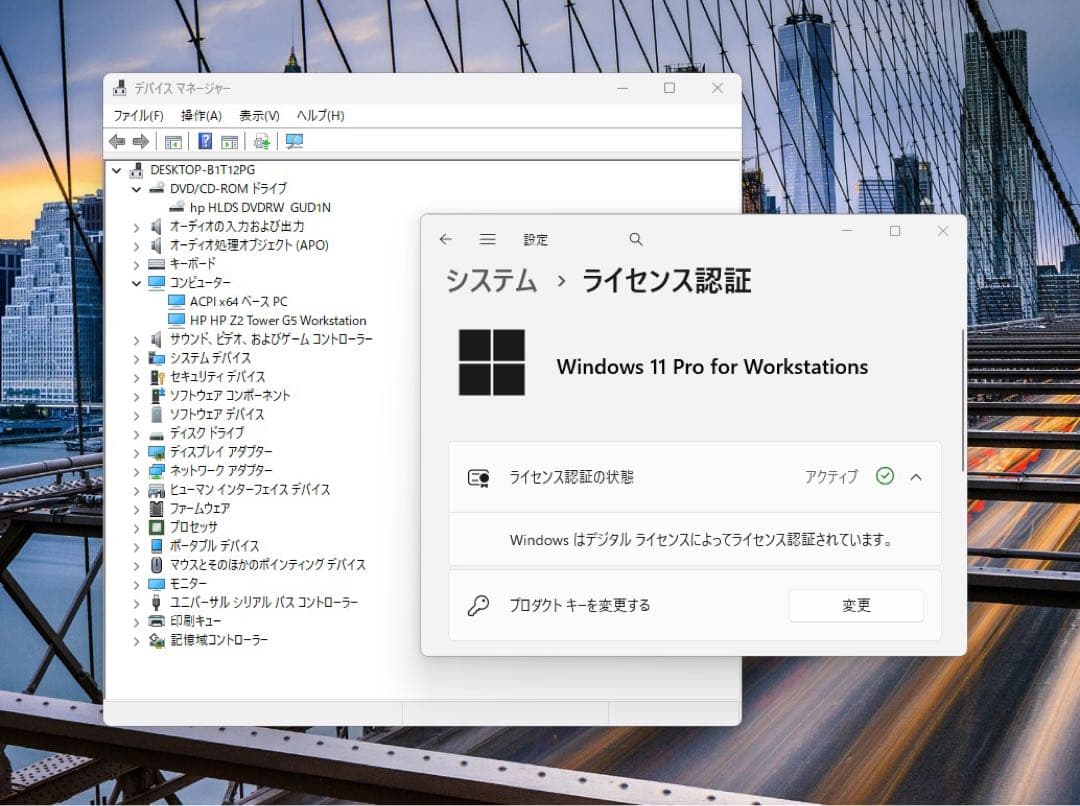
Task: Collapse the DVD/CD-ROM ドライブ node
Action: pos(136,189)
